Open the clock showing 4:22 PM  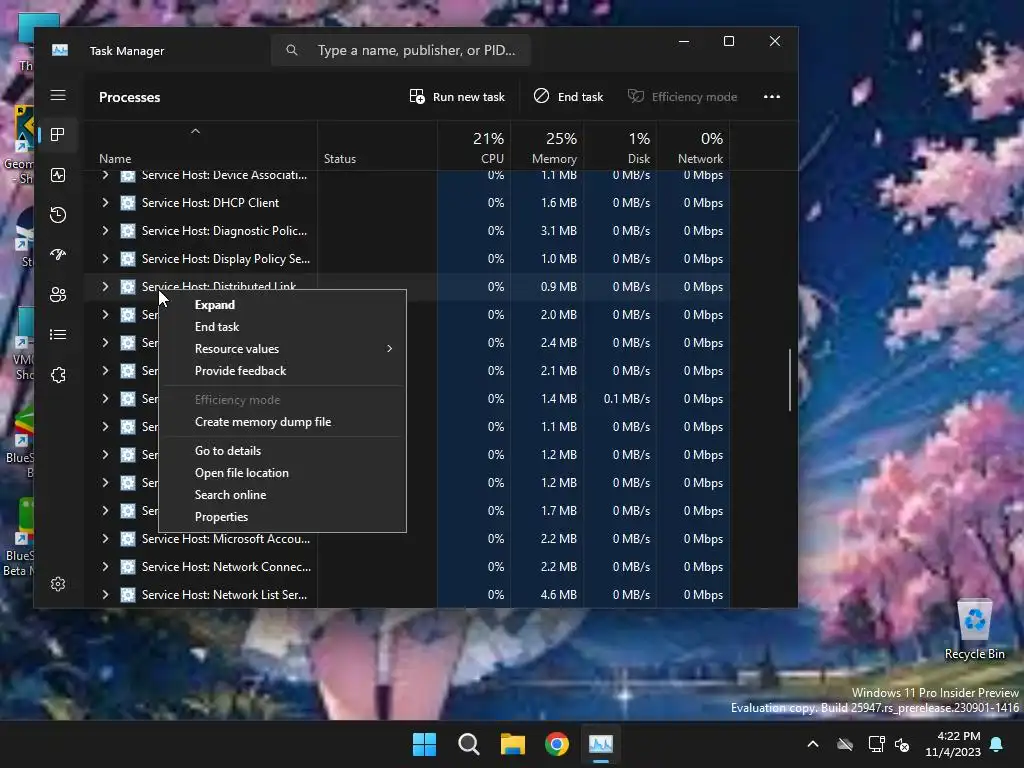(953, 744)
